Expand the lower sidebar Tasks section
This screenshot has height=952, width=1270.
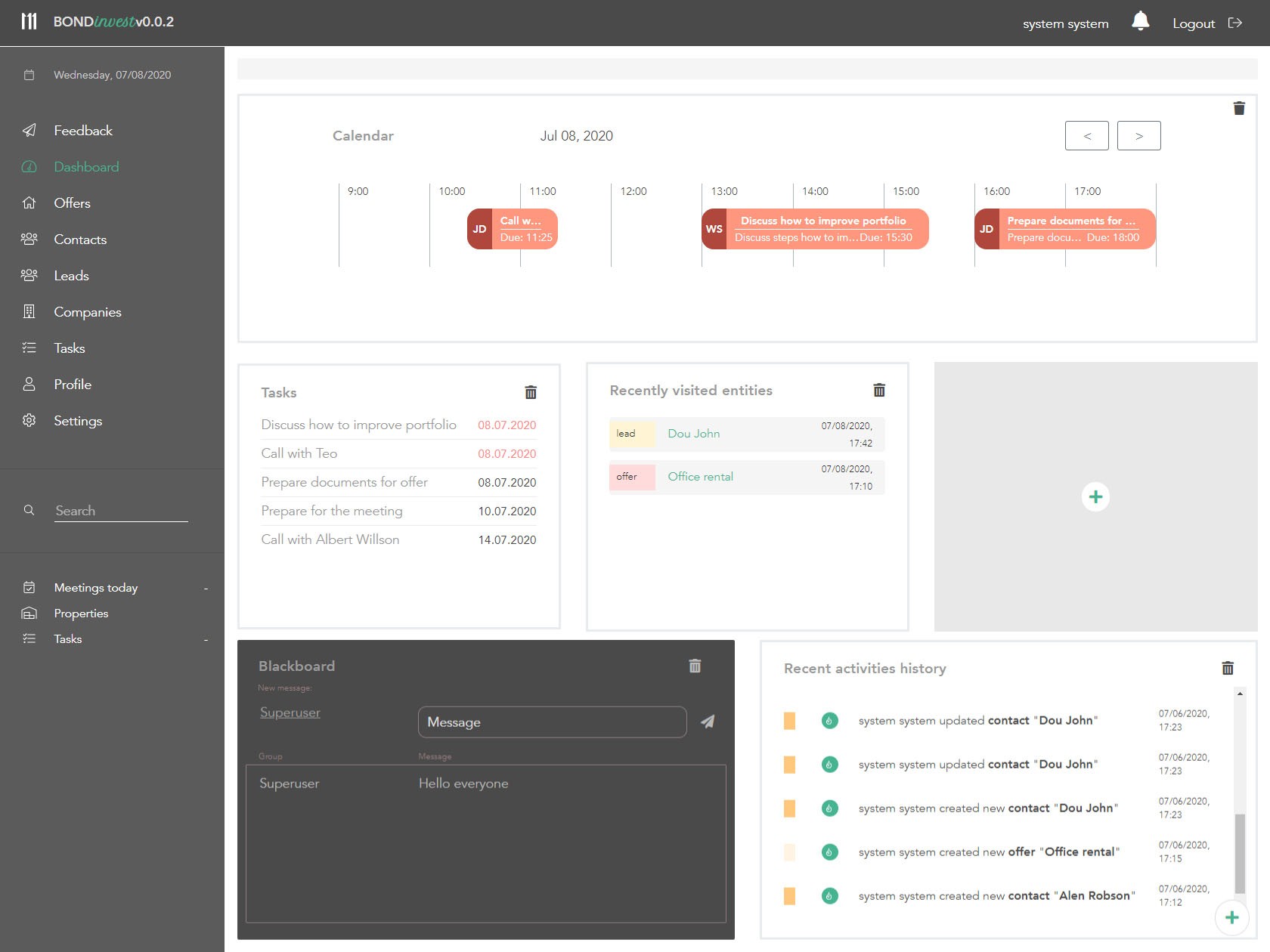coord(206,639)
